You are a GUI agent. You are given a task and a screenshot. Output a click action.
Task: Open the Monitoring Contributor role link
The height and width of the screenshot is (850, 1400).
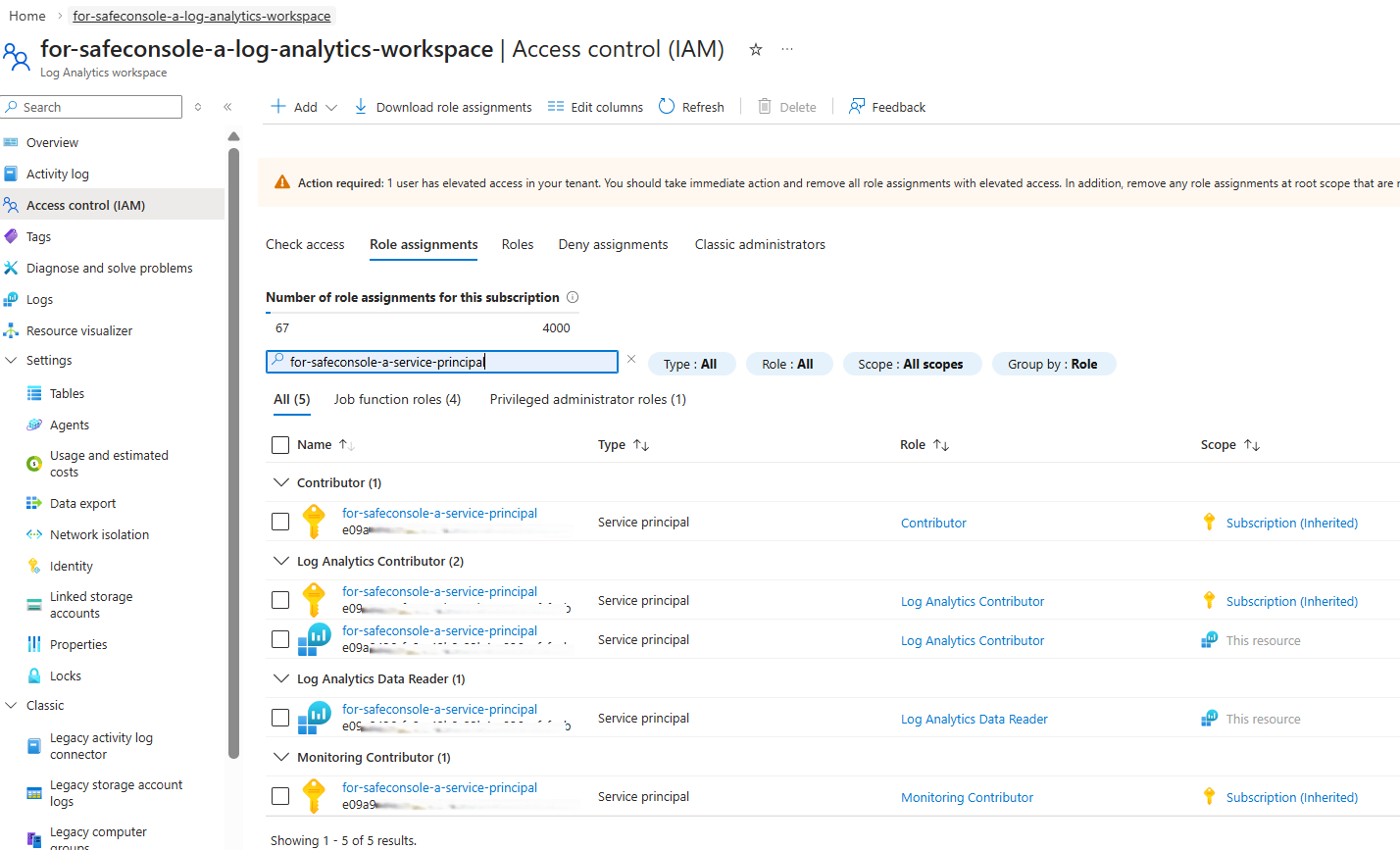(x=967, y=797)
